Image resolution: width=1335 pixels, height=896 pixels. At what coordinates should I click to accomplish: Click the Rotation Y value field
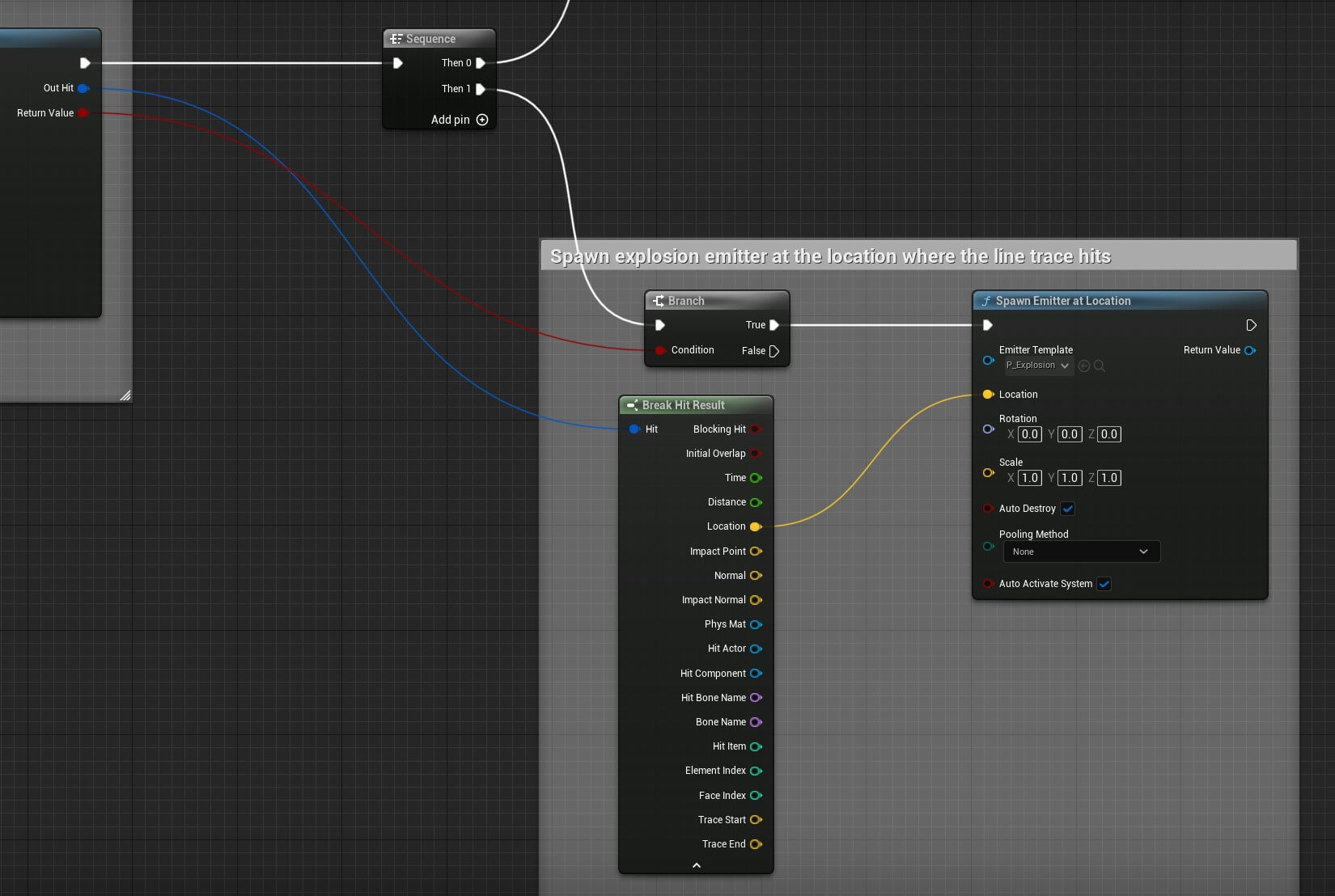(1070, 434)
